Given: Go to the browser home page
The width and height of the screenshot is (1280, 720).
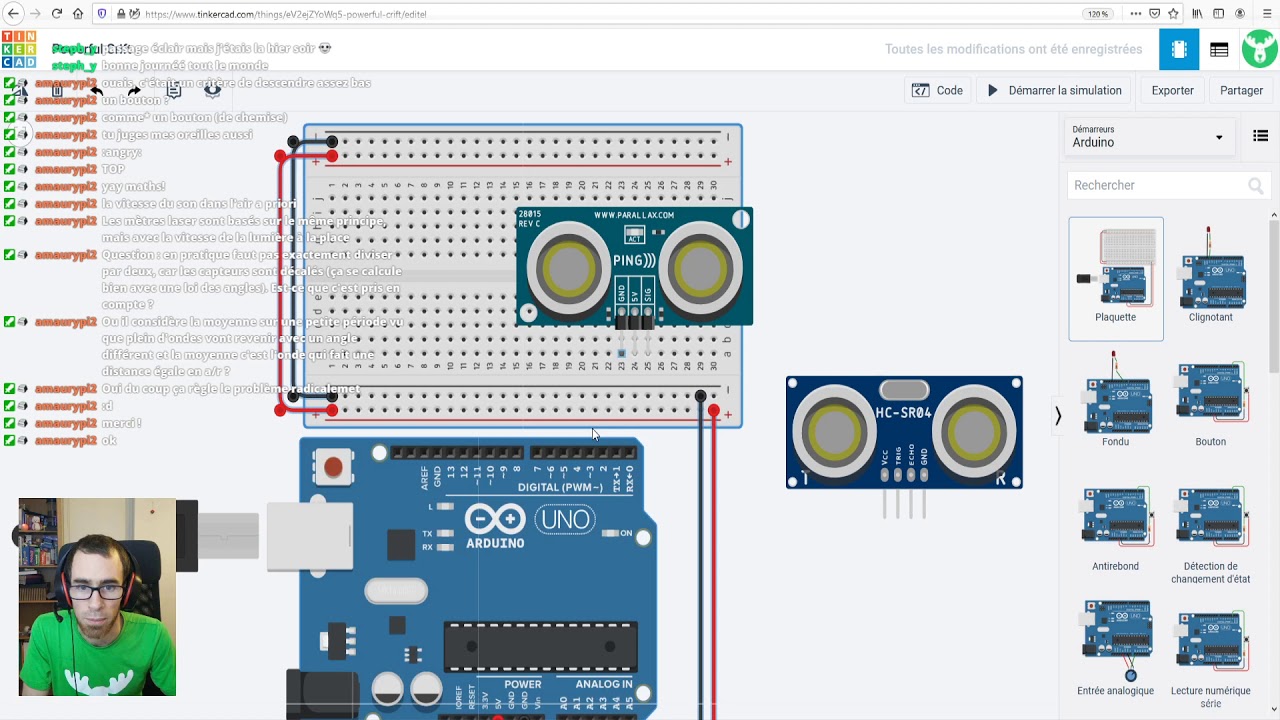Looking at the screenshot, I should (x=78, y=14).
